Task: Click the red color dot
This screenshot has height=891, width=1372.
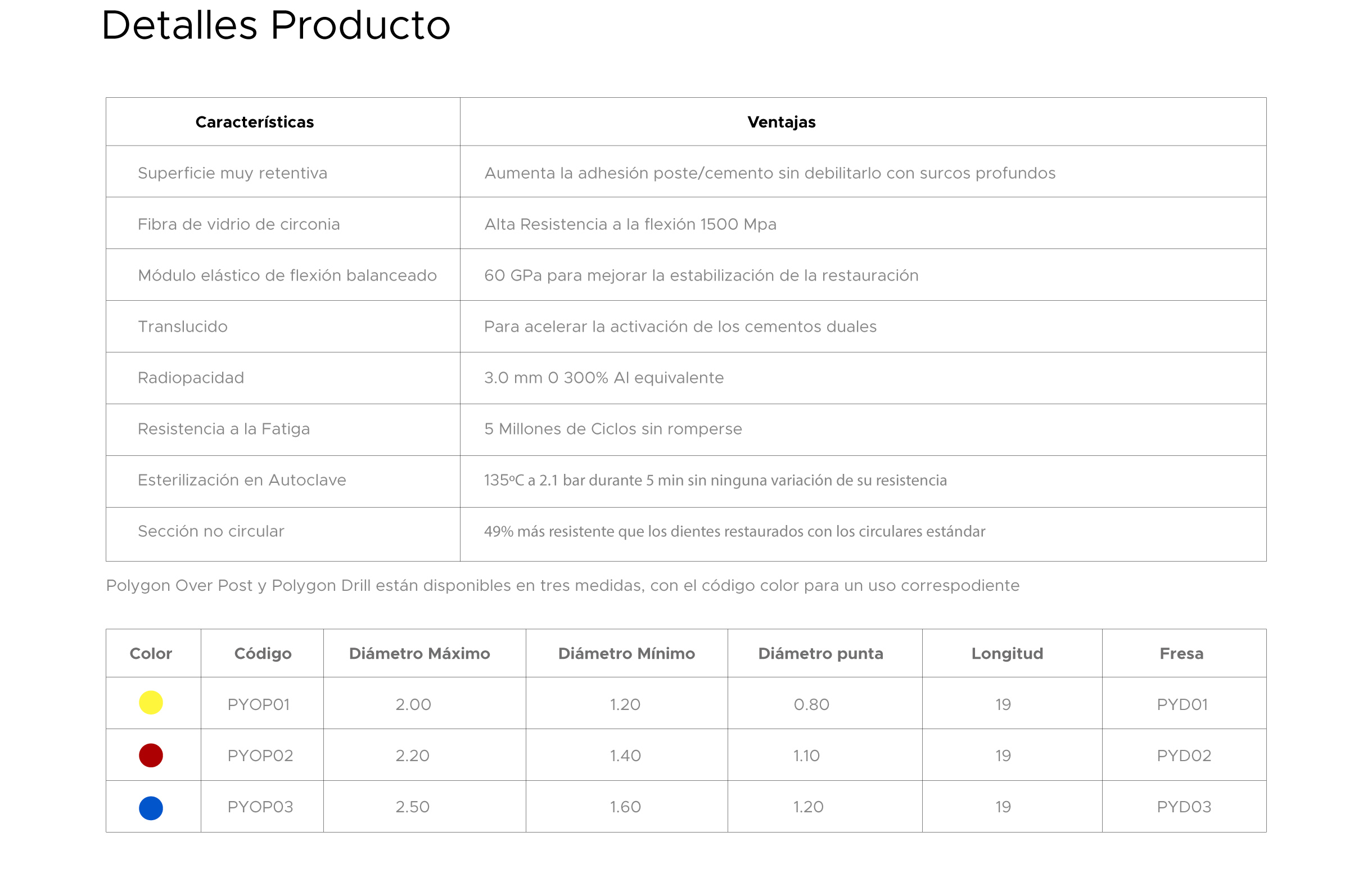Action: pyautogui.click(x=151, y=755)
